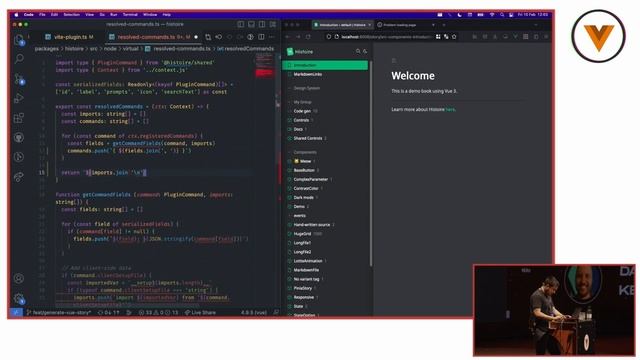
Task: Click the feat/generate-vue-story branch in status bar
Action: [58, 313]
